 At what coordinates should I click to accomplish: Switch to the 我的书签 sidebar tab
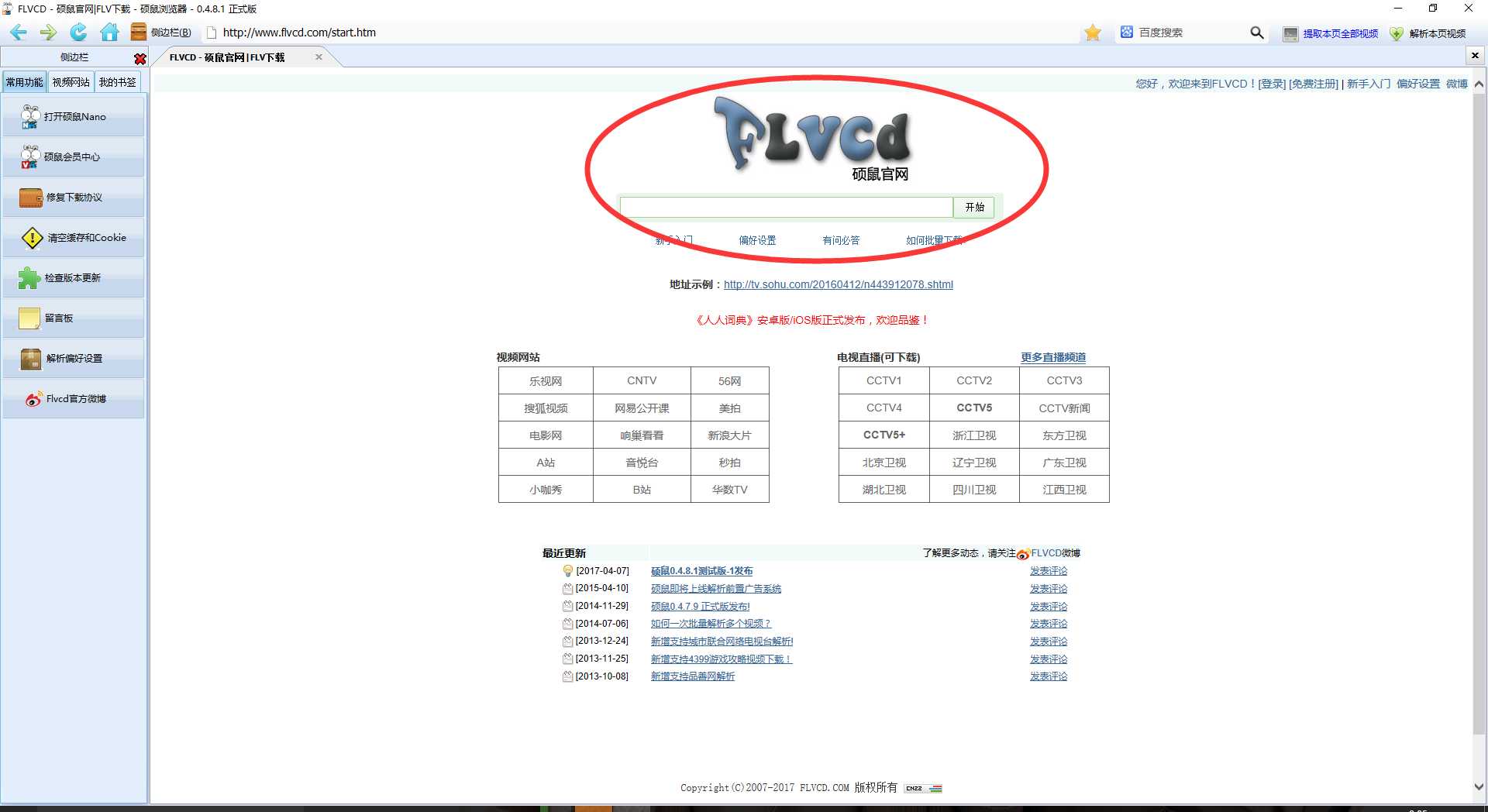117,82
